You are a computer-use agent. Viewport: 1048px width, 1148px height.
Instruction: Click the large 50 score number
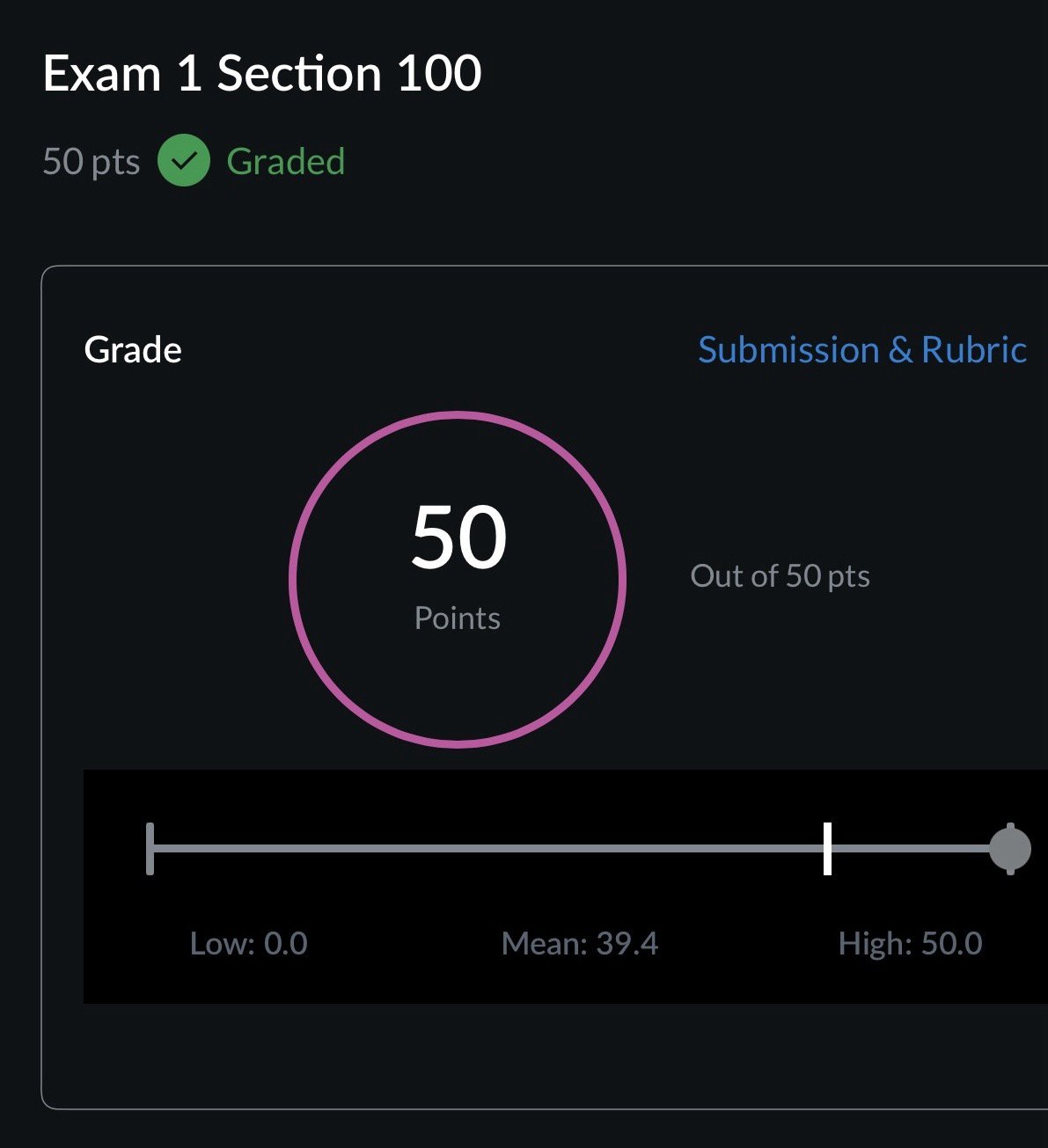(458, 537)
